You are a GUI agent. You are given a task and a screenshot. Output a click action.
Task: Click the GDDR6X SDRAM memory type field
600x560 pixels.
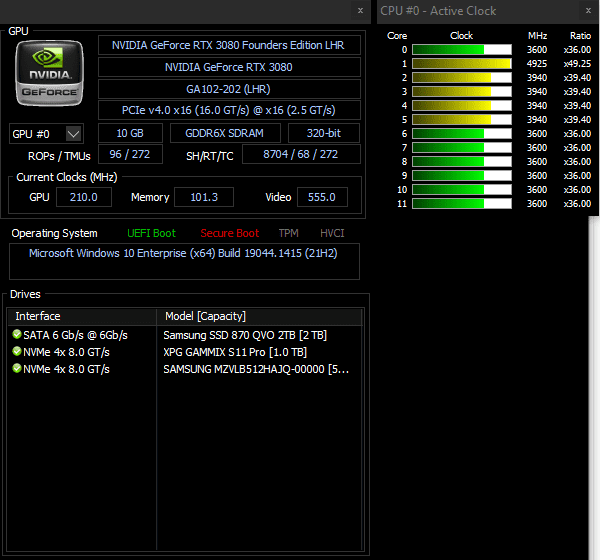[x=225, y=133]
